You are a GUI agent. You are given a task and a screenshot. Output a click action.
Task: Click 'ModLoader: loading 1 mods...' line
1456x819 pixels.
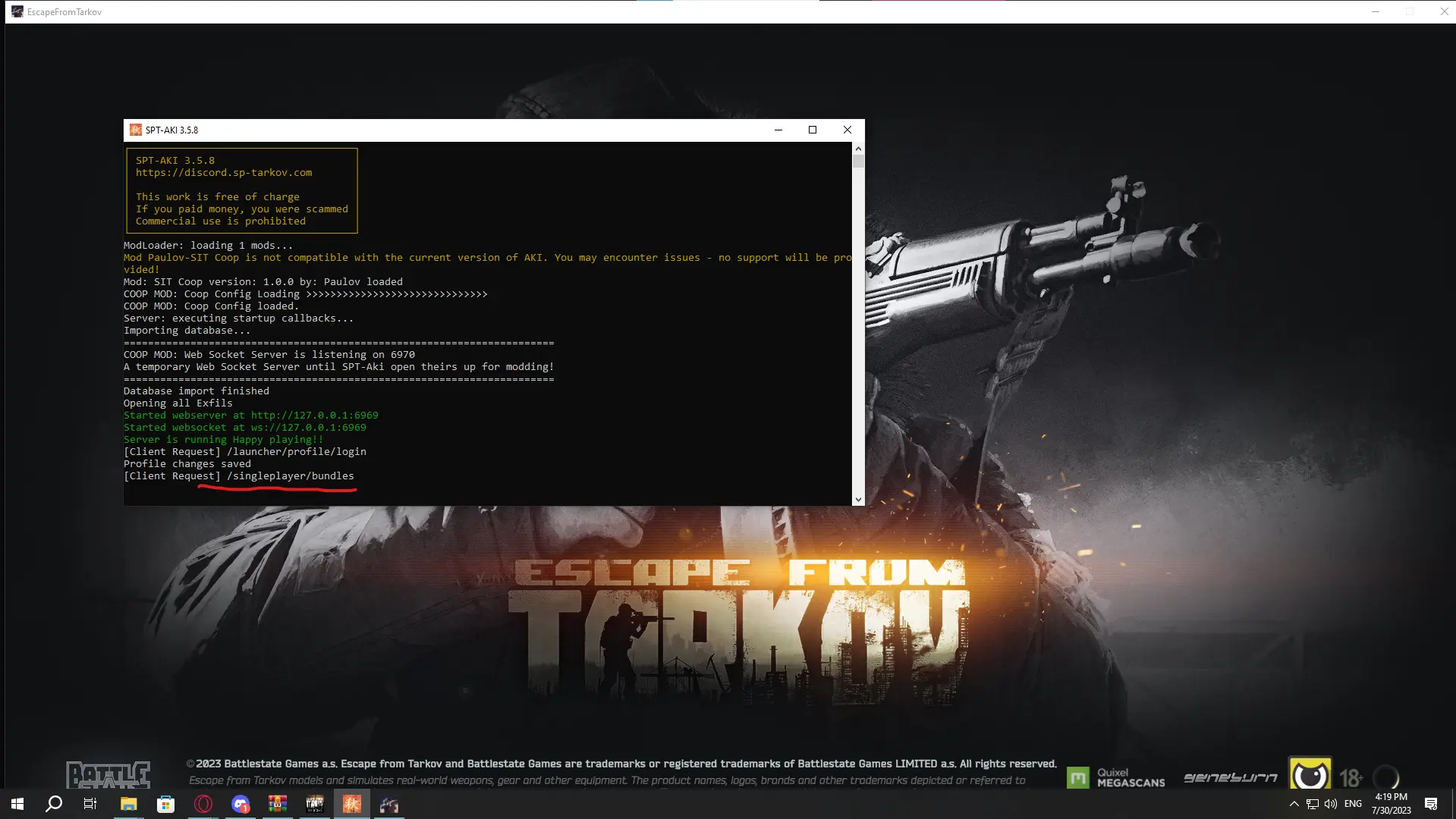208,246
